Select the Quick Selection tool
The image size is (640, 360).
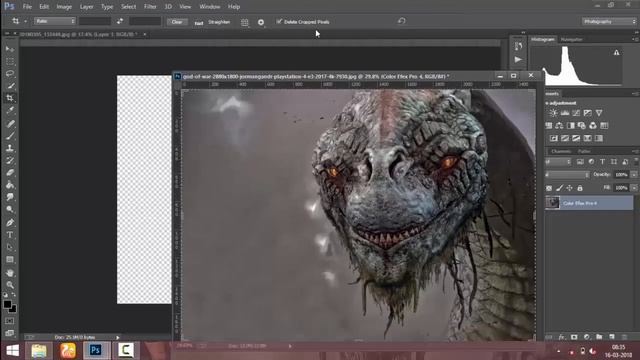[x=10, y=86]
